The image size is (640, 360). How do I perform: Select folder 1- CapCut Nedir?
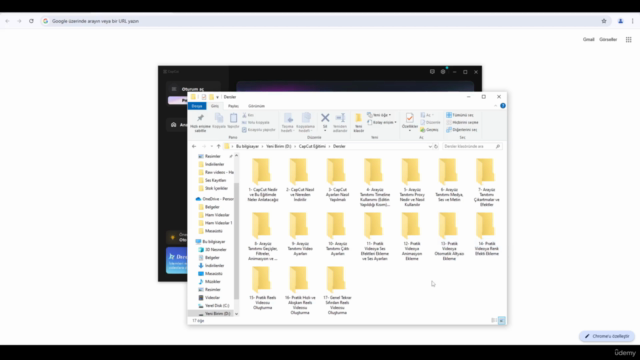pos(262,180)
